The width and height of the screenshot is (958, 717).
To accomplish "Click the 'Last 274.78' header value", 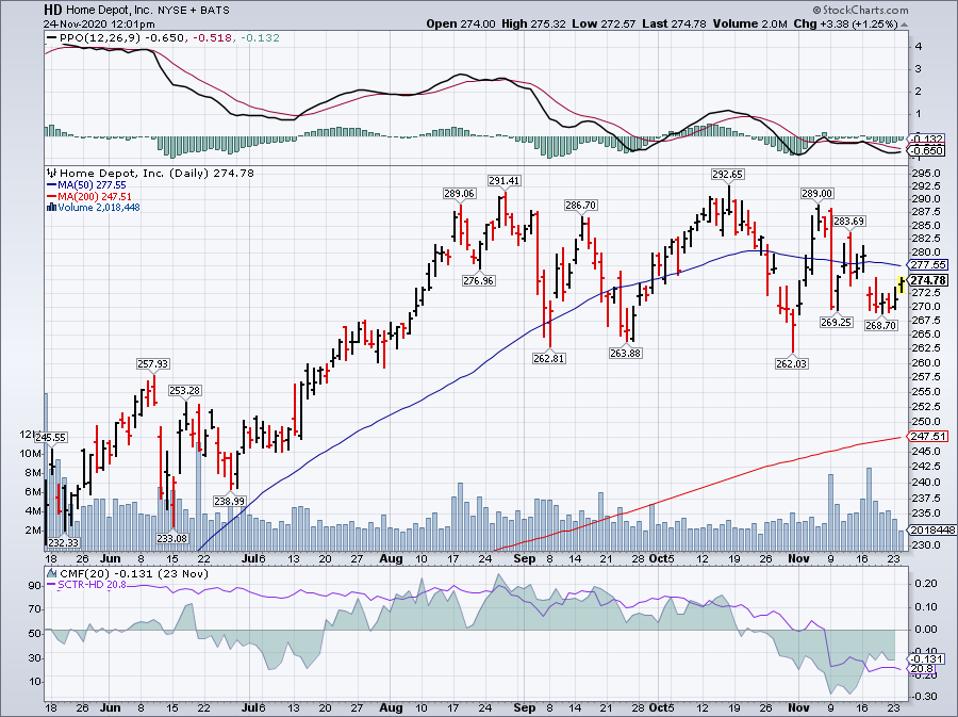I will coord(675,24).
